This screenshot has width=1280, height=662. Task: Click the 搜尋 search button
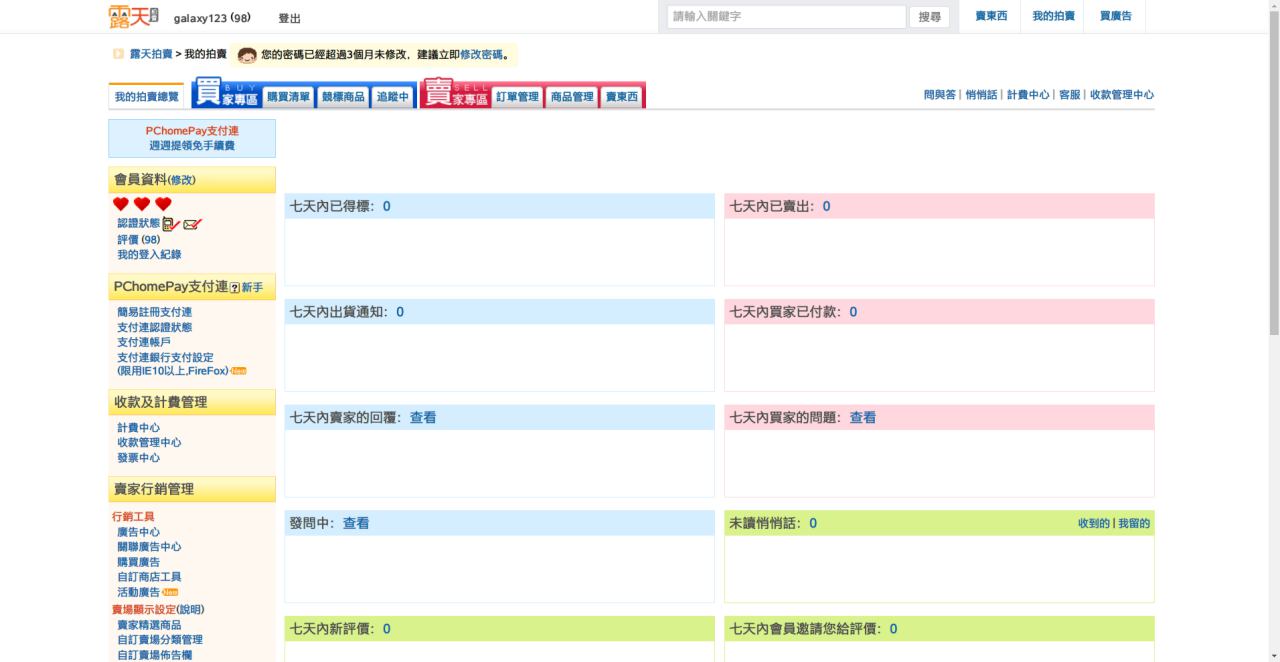tap(929, 17)
